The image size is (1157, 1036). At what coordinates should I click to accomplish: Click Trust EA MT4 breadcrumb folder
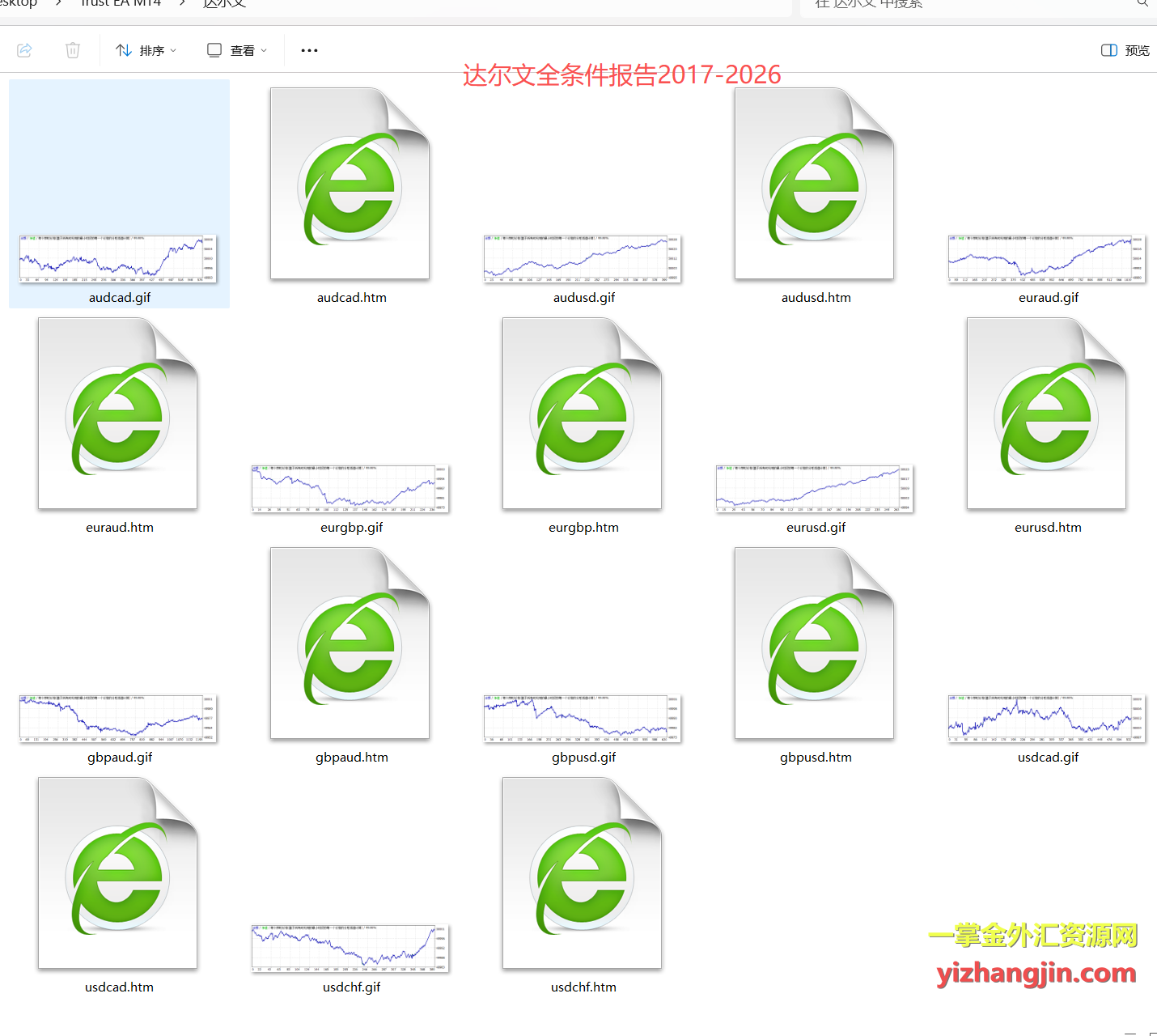[x=121, y=4]
